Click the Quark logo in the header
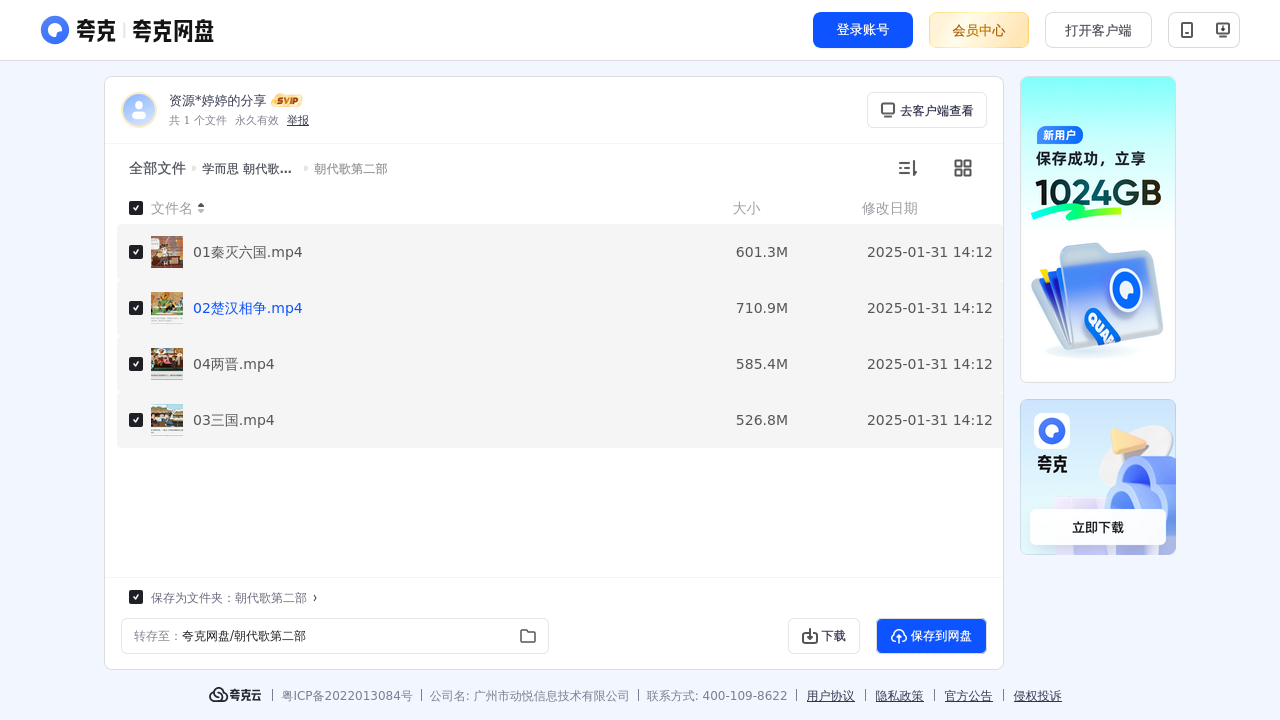The image size is (1280, 720). [127, 30]
